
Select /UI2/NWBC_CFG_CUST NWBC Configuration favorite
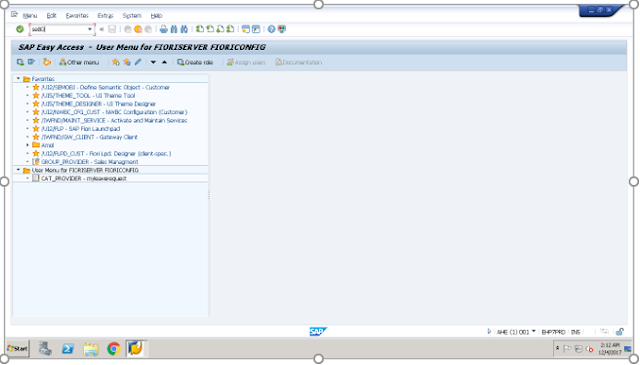coord(114,112)
